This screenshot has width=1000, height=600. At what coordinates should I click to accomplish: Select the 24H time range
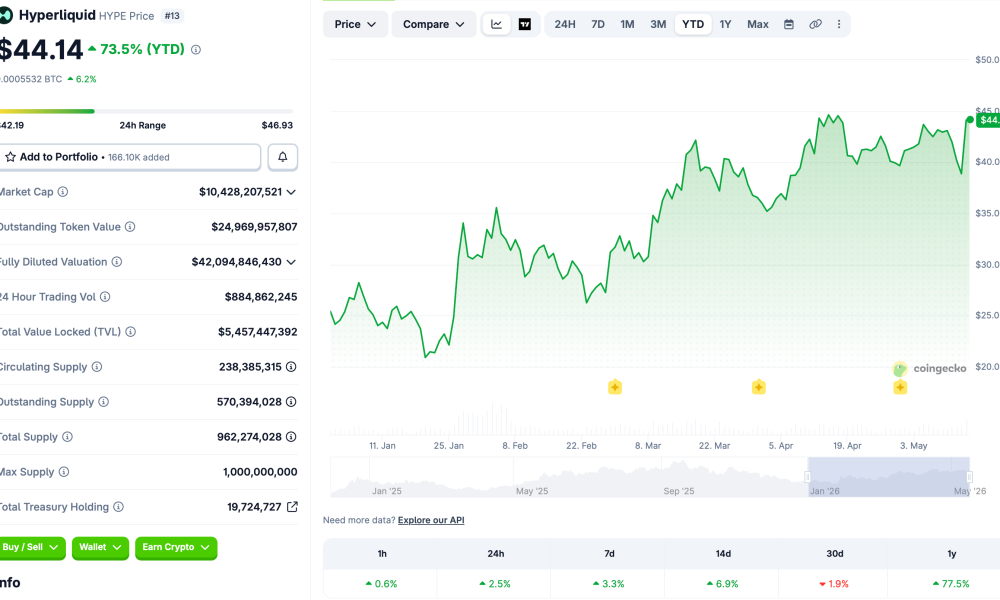pyautogui.click(x=564, y=24)
